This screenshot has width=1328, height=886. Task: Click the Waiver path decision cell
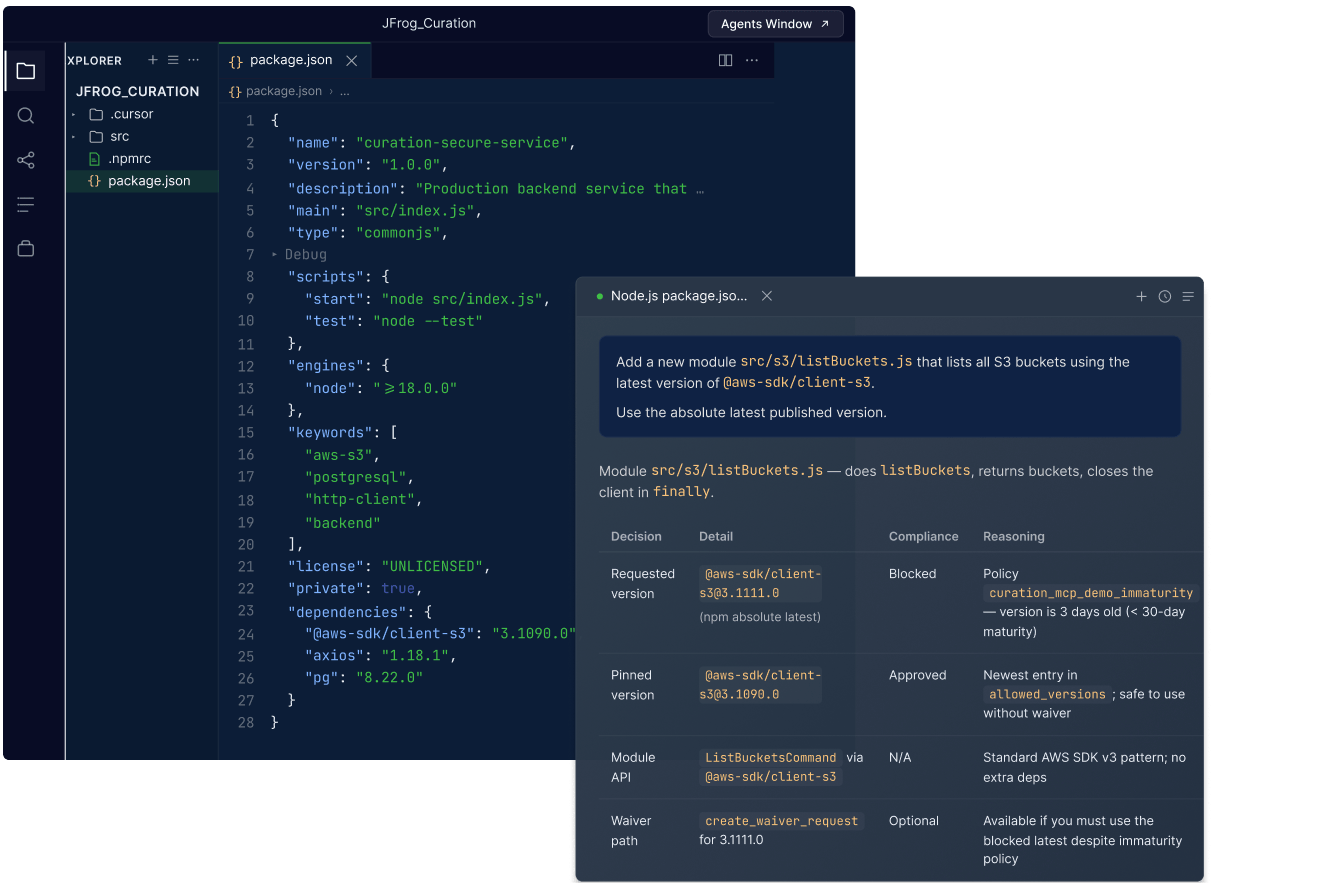631,831
